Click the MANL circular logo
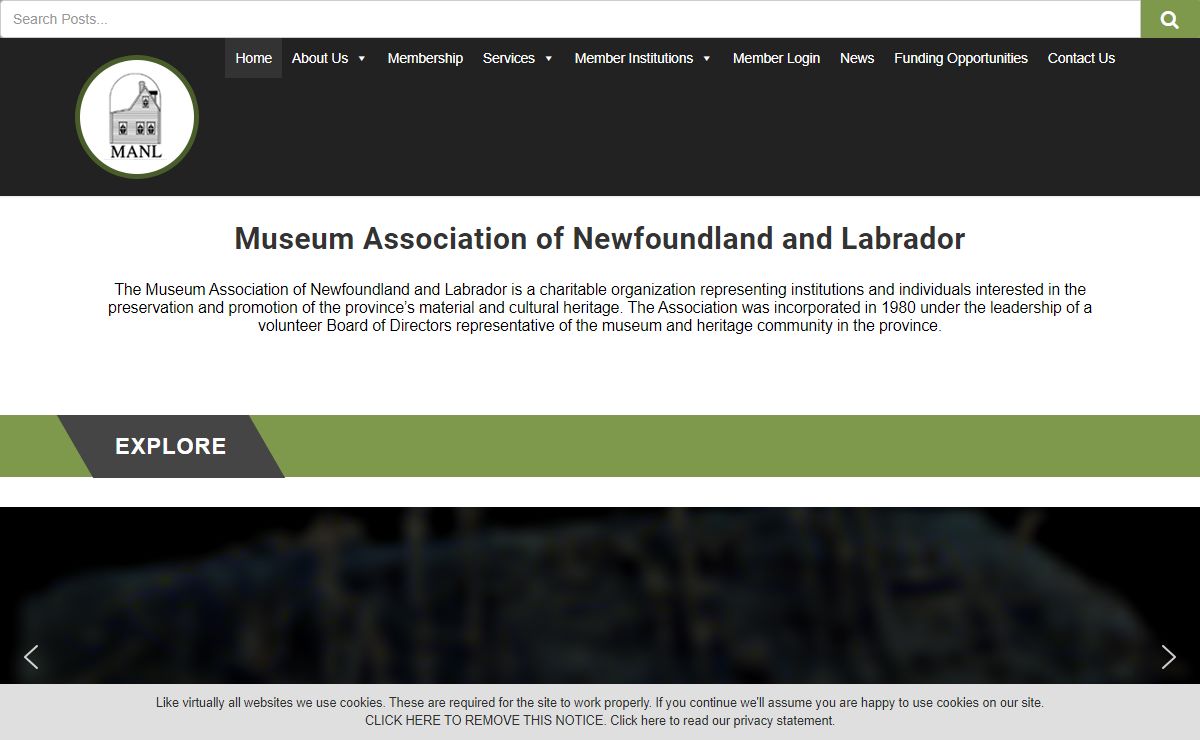 click(x=137, y=117)
